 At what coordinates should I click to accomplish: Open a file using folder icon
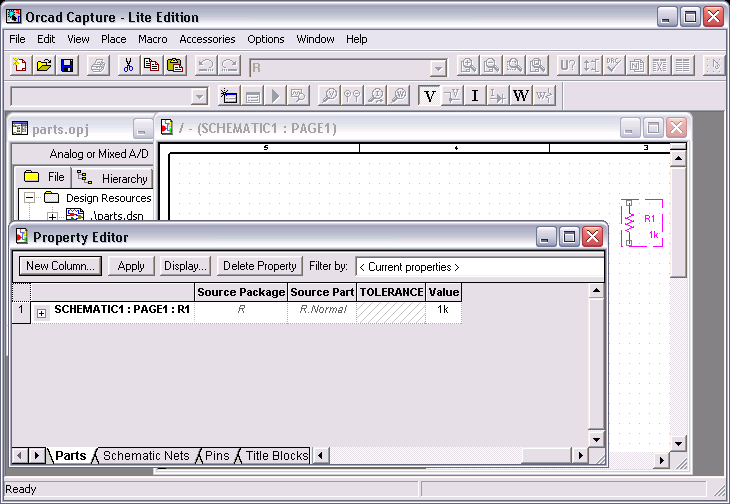(x=44, y=66)
